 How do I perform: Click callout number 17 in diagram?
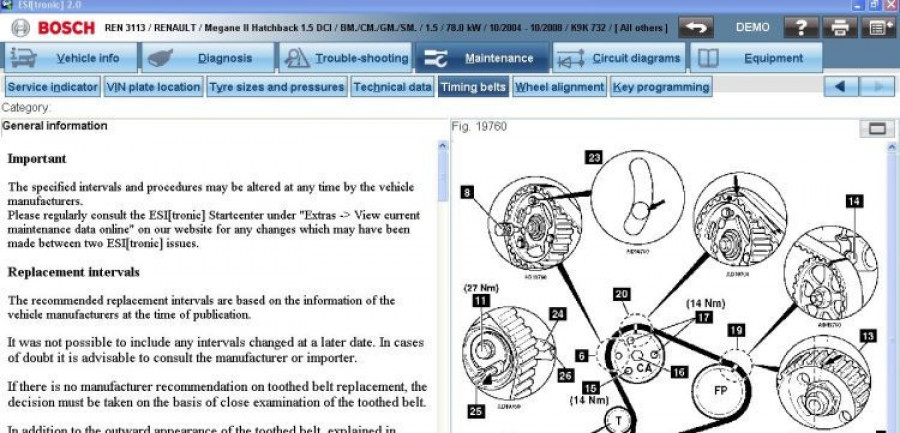[x=704, y=317]
